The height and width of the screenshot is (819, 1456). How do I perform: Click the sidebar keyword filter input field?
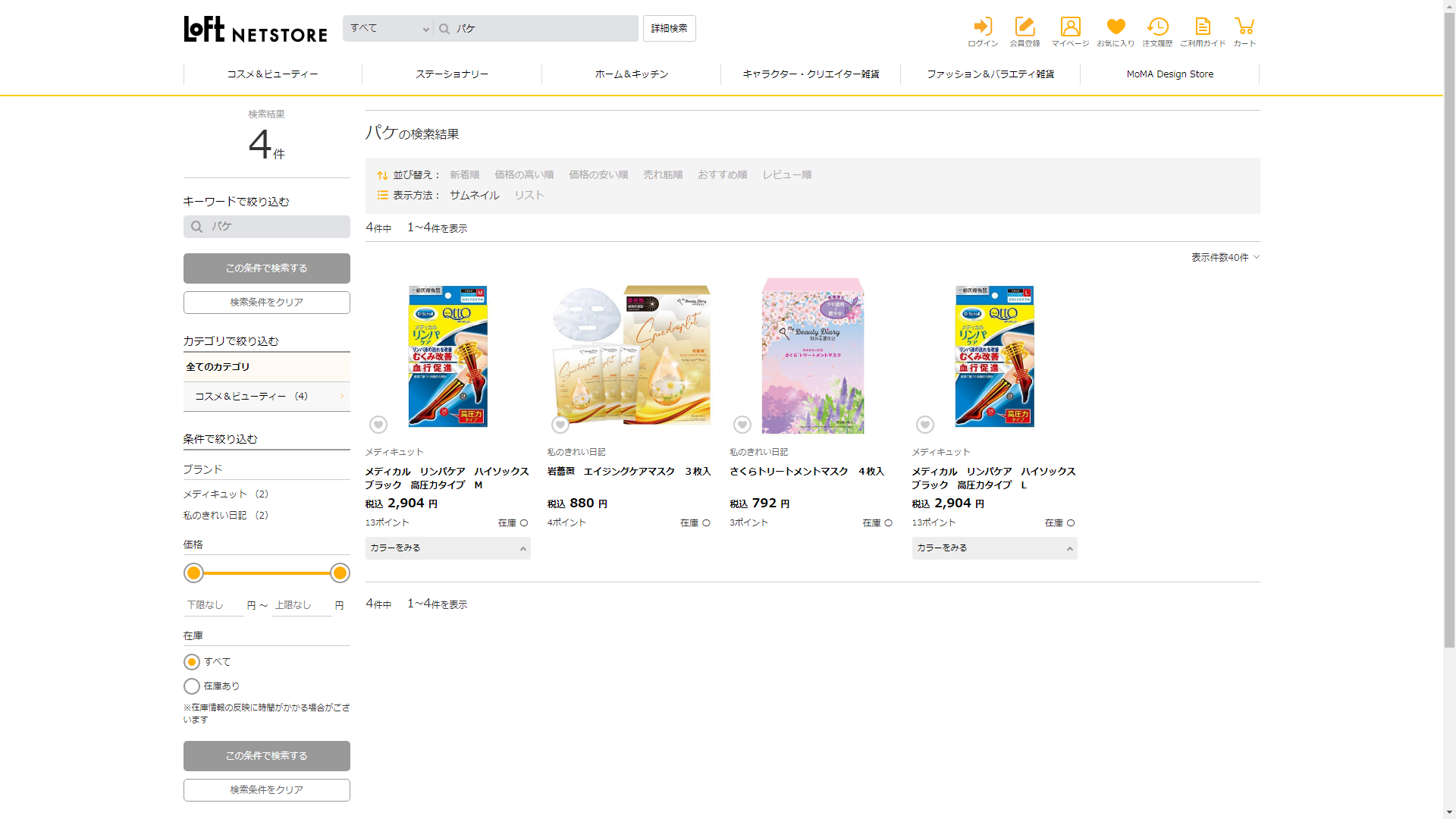(x=273, y=227)
